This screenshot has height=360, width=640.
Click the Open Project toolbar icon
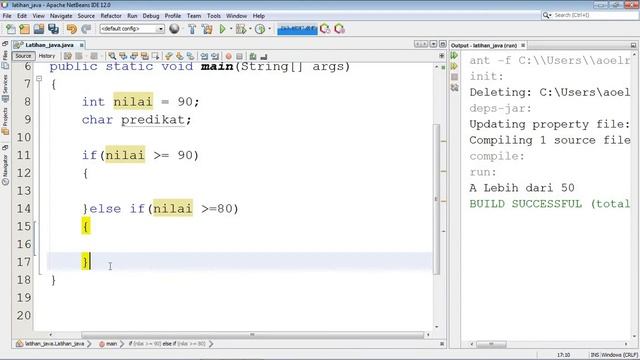(39, 29)
